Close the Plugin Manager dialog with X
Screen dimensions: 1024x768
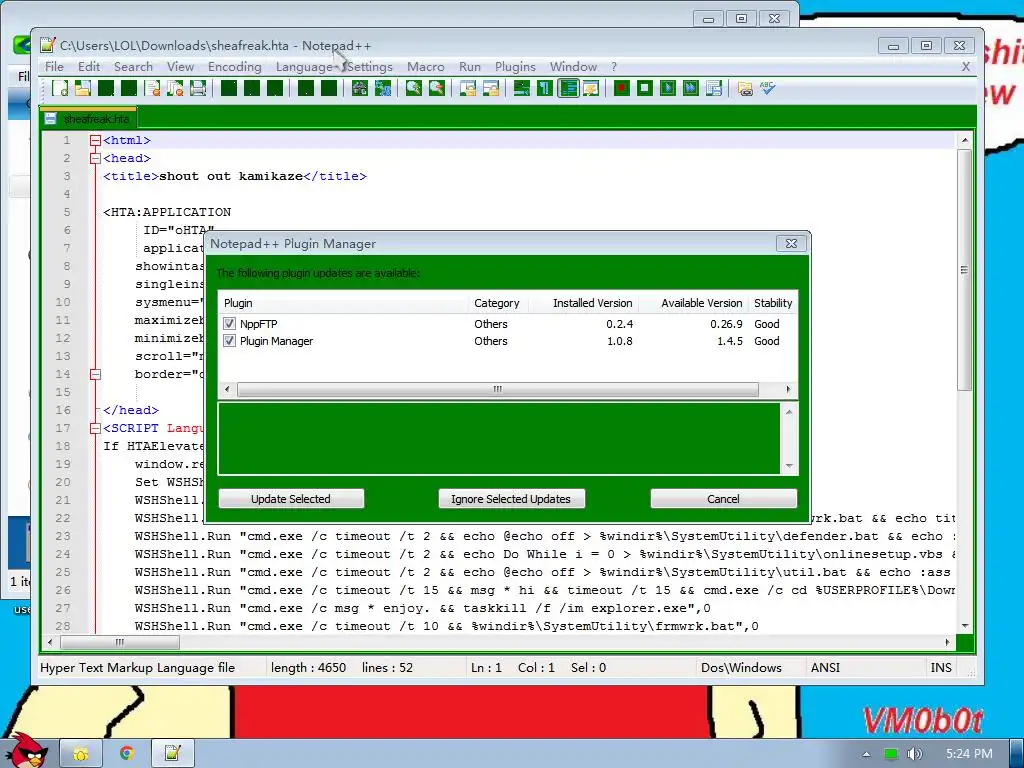[x=791, y=244]
